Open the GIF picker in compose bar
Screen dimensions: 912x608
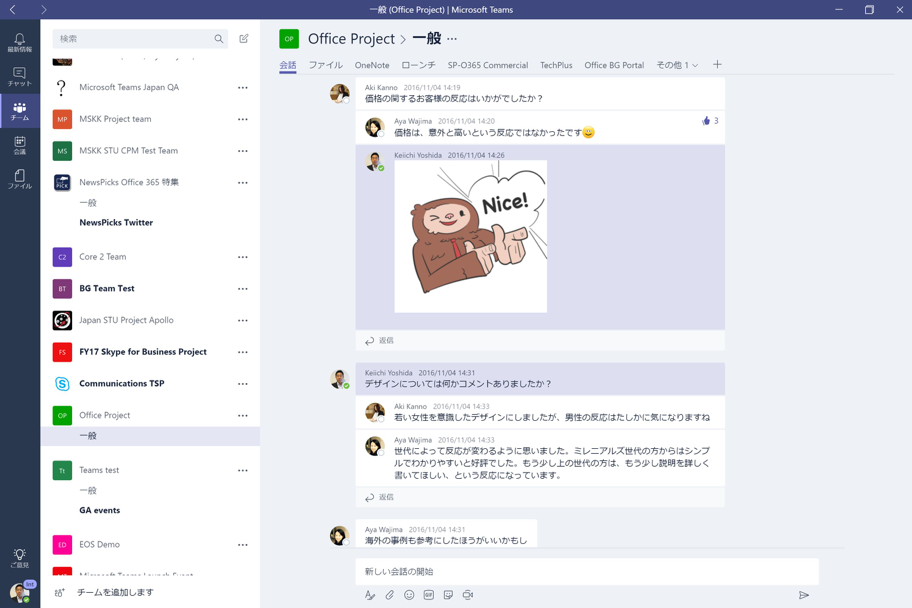[x=428, y=595]
